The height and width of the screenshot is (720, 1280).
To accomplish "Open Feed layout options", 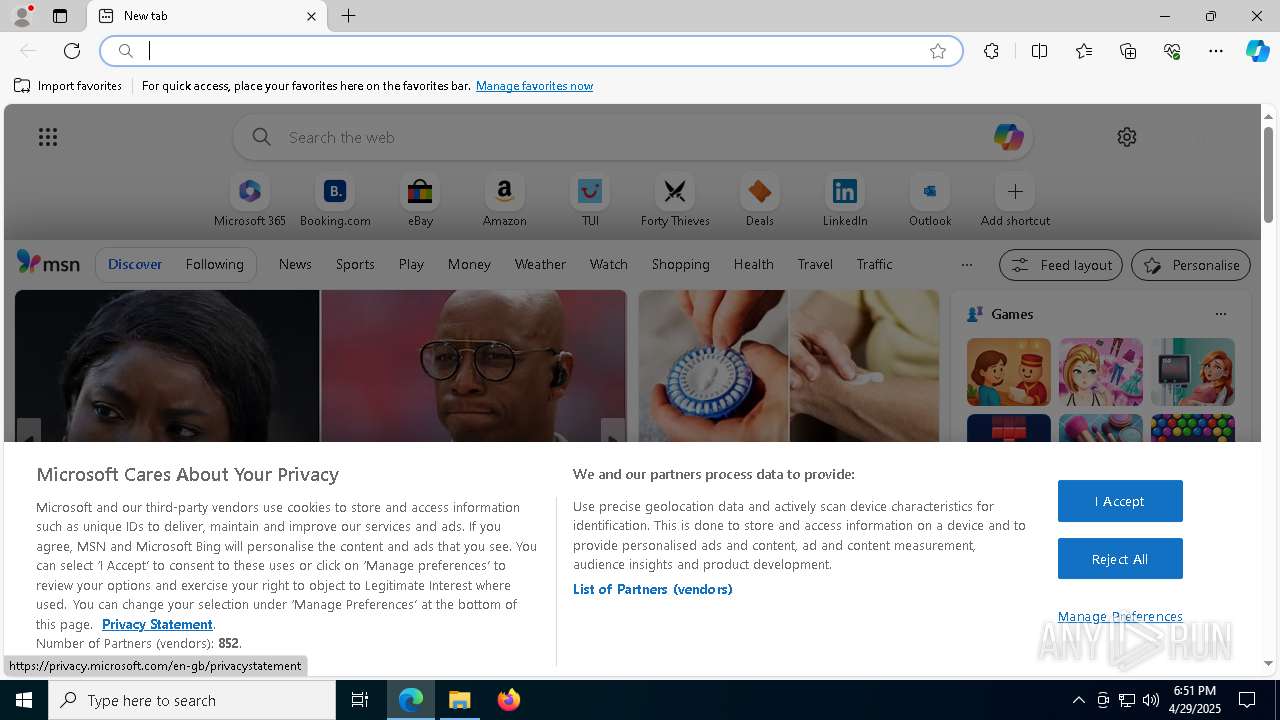I will tap(1060, 265).
